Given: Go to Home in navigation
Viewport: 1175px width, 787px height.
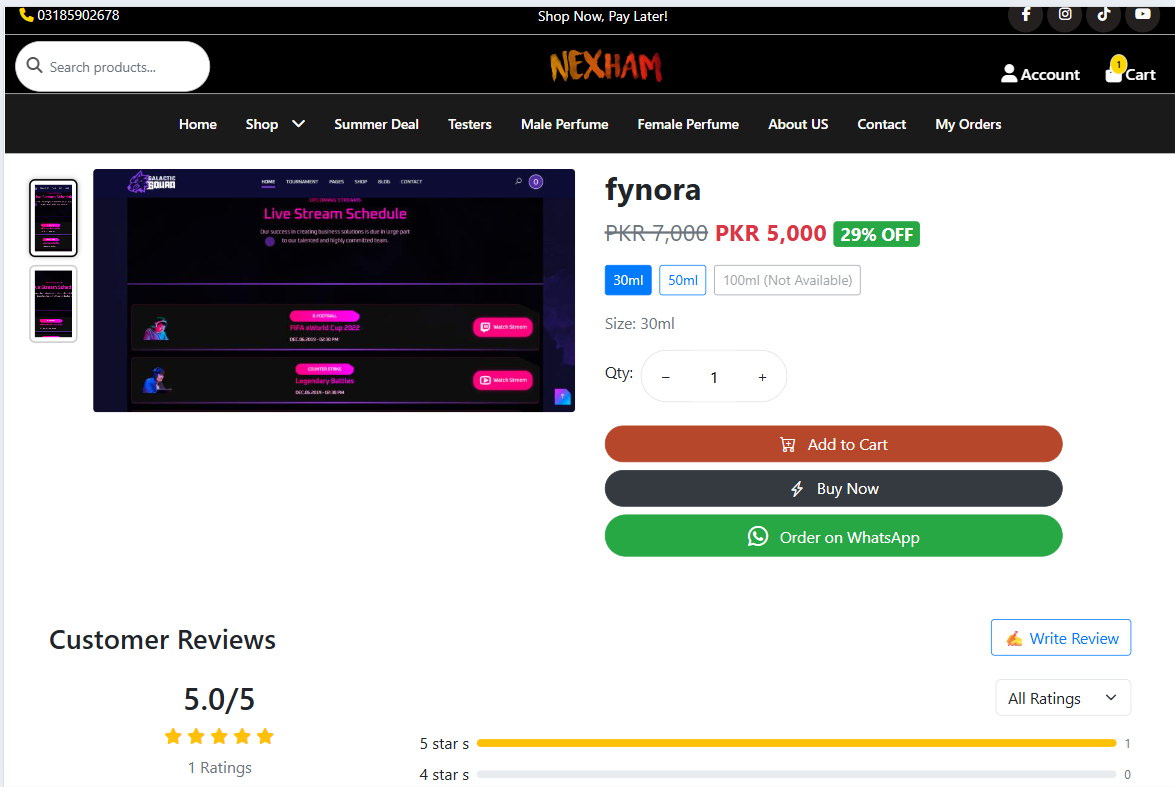Looking at the screenshot, I should pos(198,124).
